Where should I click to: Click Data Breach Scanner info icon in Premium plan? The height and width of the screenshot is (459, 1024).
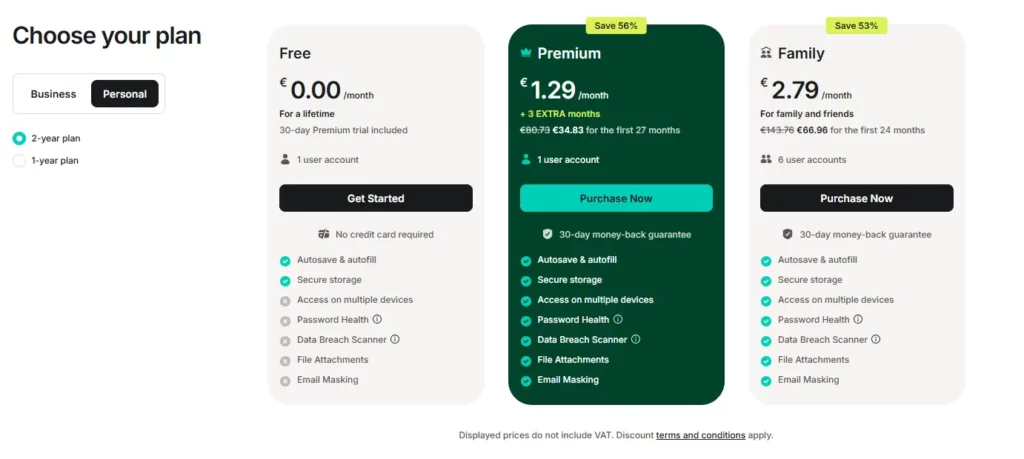point(635,339)
